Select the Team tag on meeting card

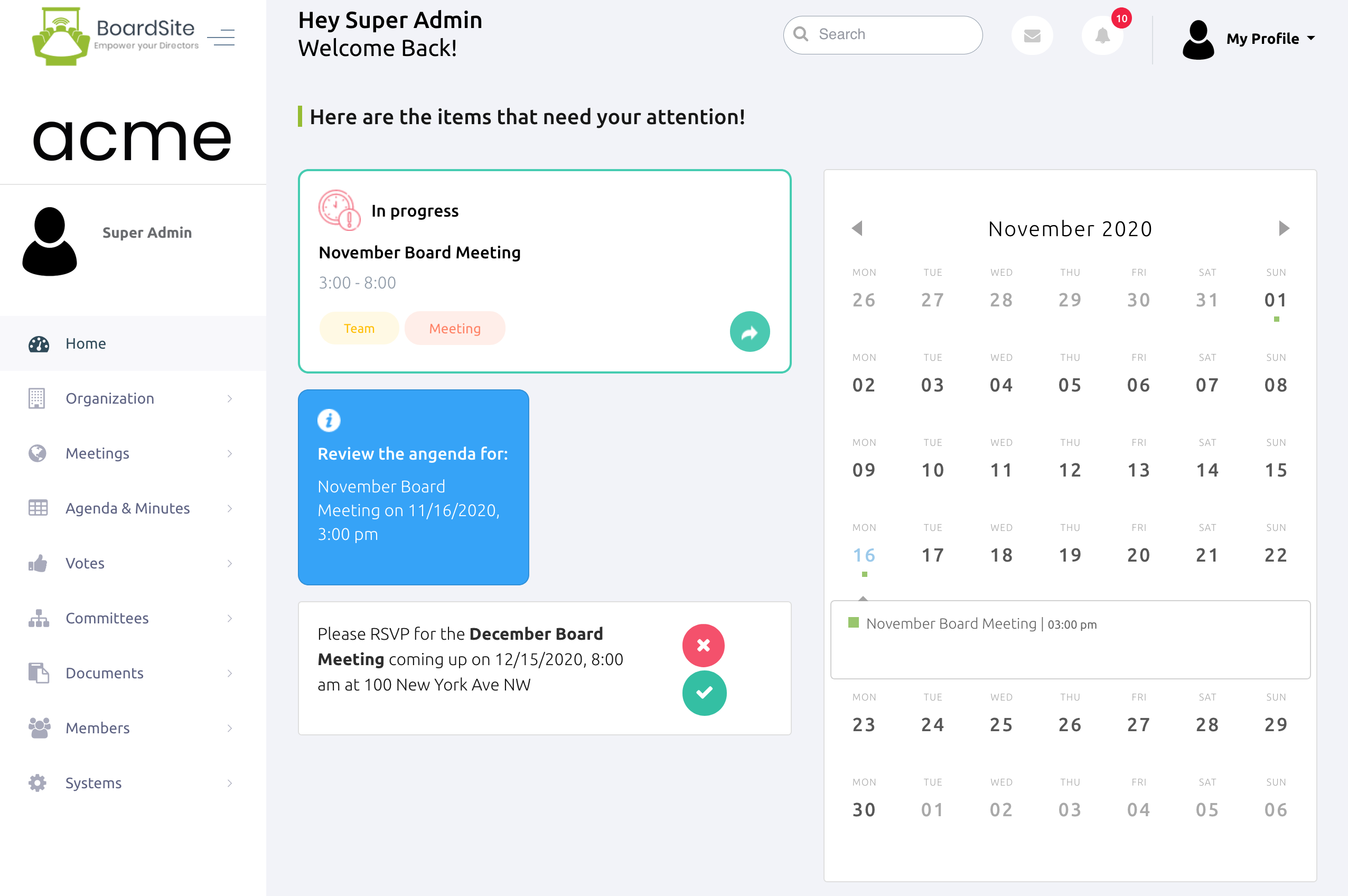tap(359, 328)
